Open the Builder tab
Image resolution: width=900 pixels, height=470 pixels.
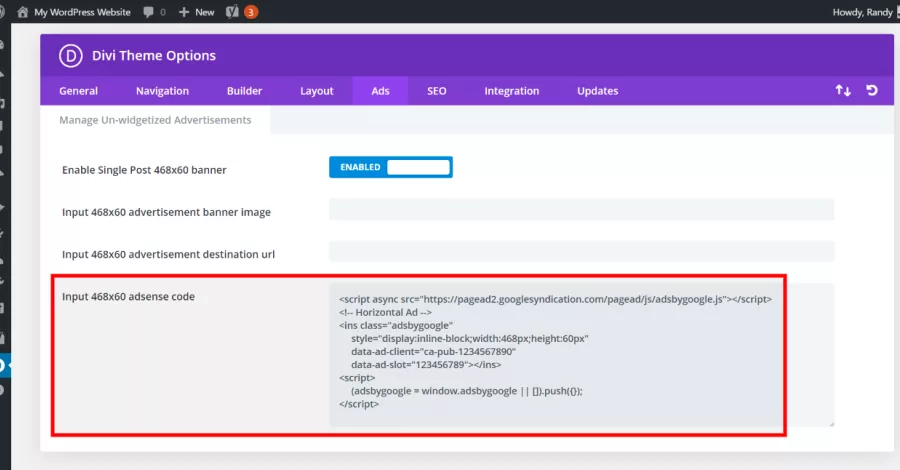[245, 91]
